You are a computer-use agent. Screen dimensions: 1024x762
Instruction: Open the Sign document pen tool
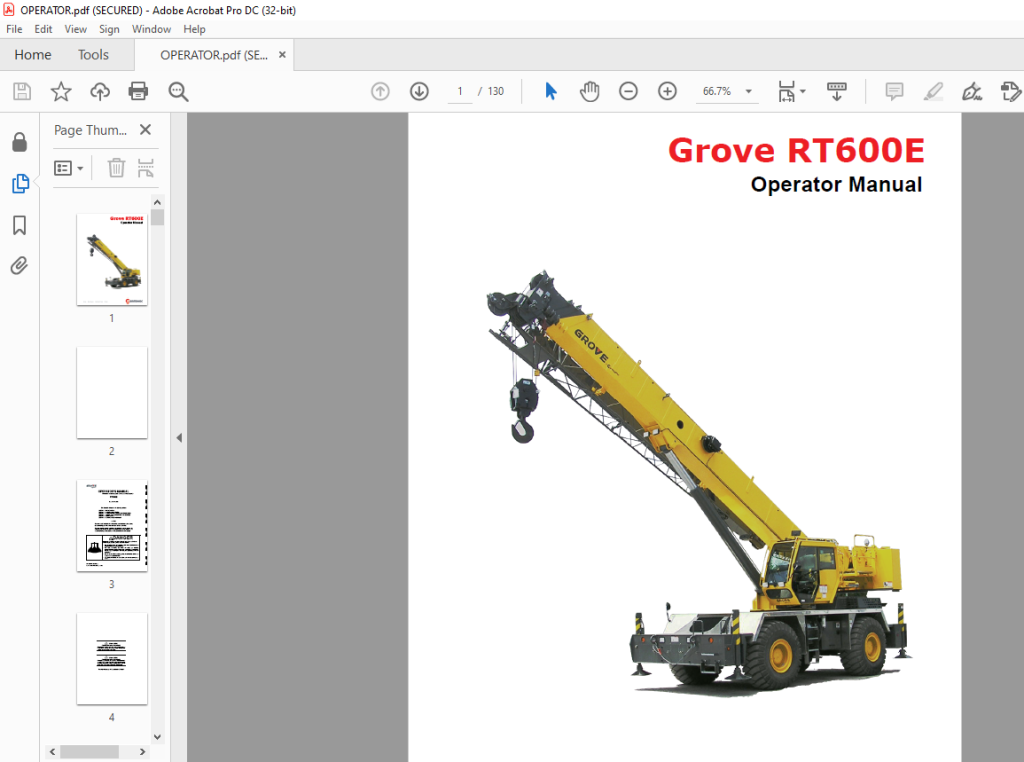pos(972,91)
